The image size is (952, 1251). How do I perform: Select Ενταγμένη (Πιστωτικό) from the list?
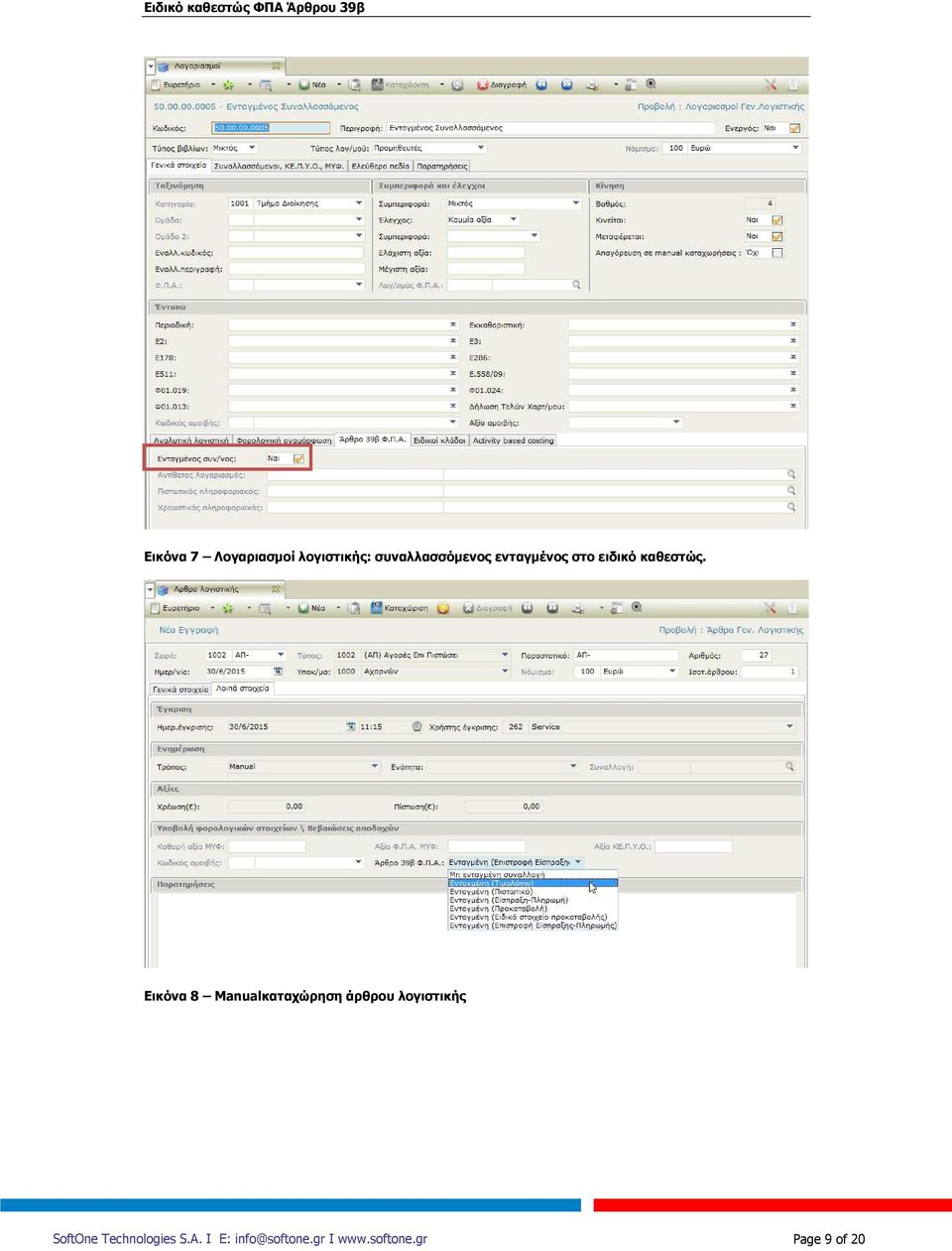pos(533,892)
